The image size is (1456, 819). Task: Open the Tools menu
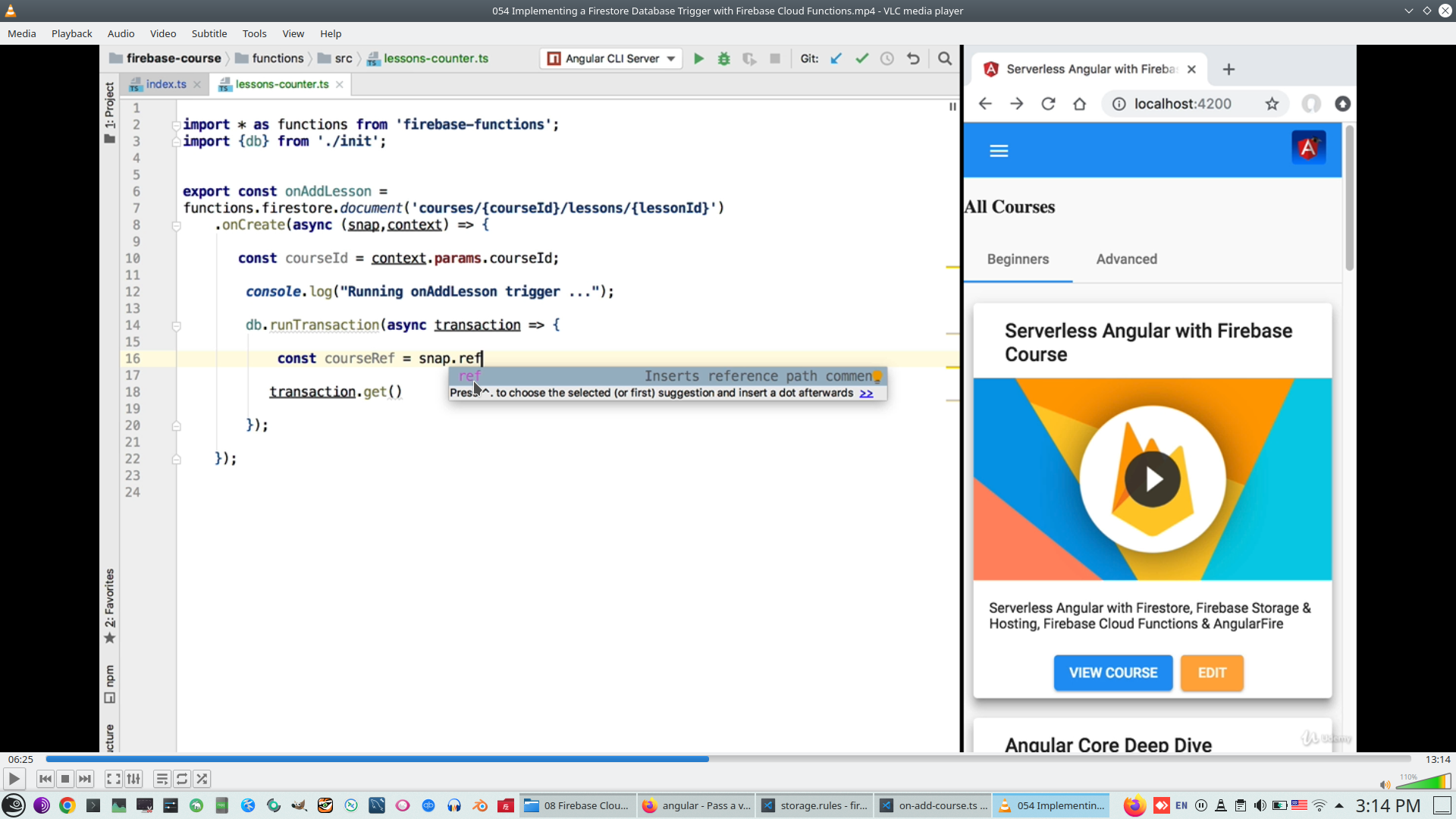point(254,33)
